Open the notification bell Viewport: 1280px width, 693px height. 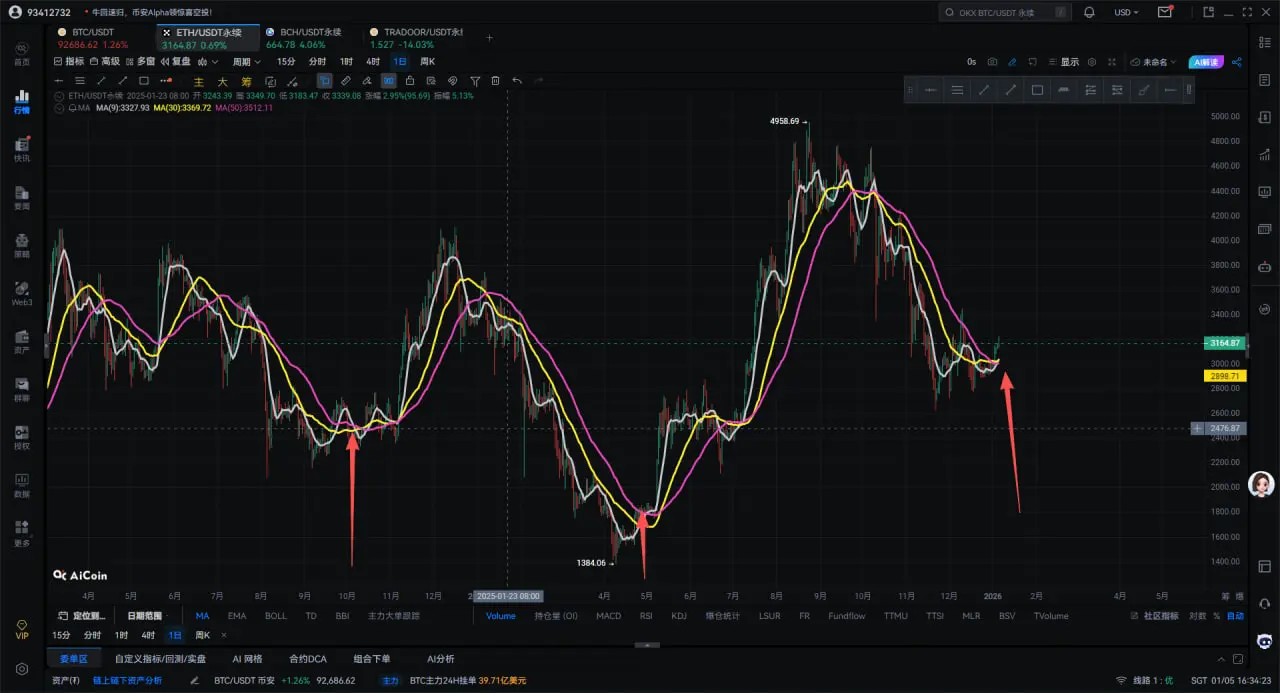1090,12
